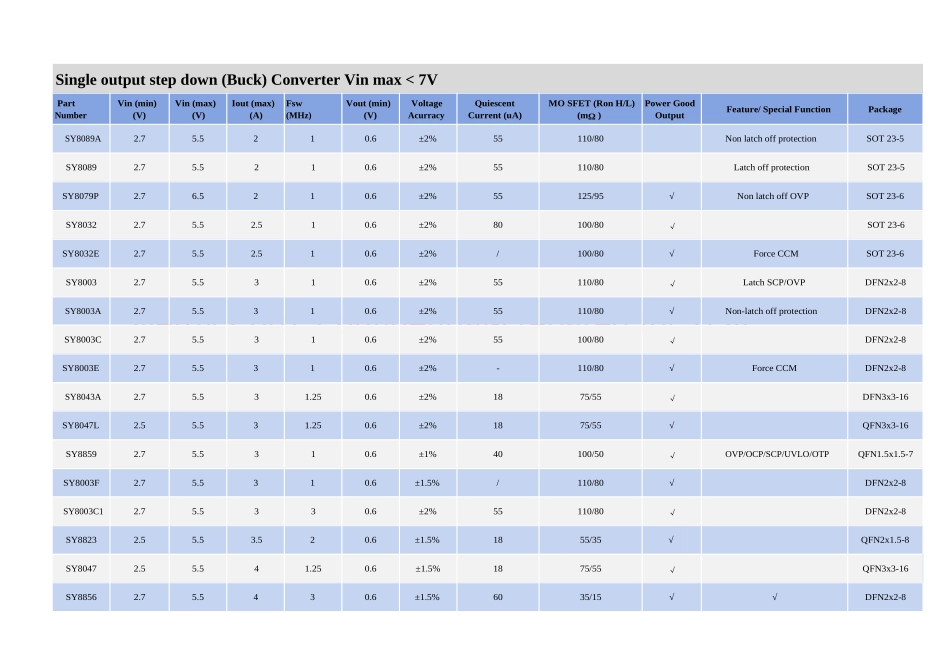The height and width of the screenshot is (672, 950).
Task: Click the "Vin (min) (V)" column header
Action: pos(139,109)
